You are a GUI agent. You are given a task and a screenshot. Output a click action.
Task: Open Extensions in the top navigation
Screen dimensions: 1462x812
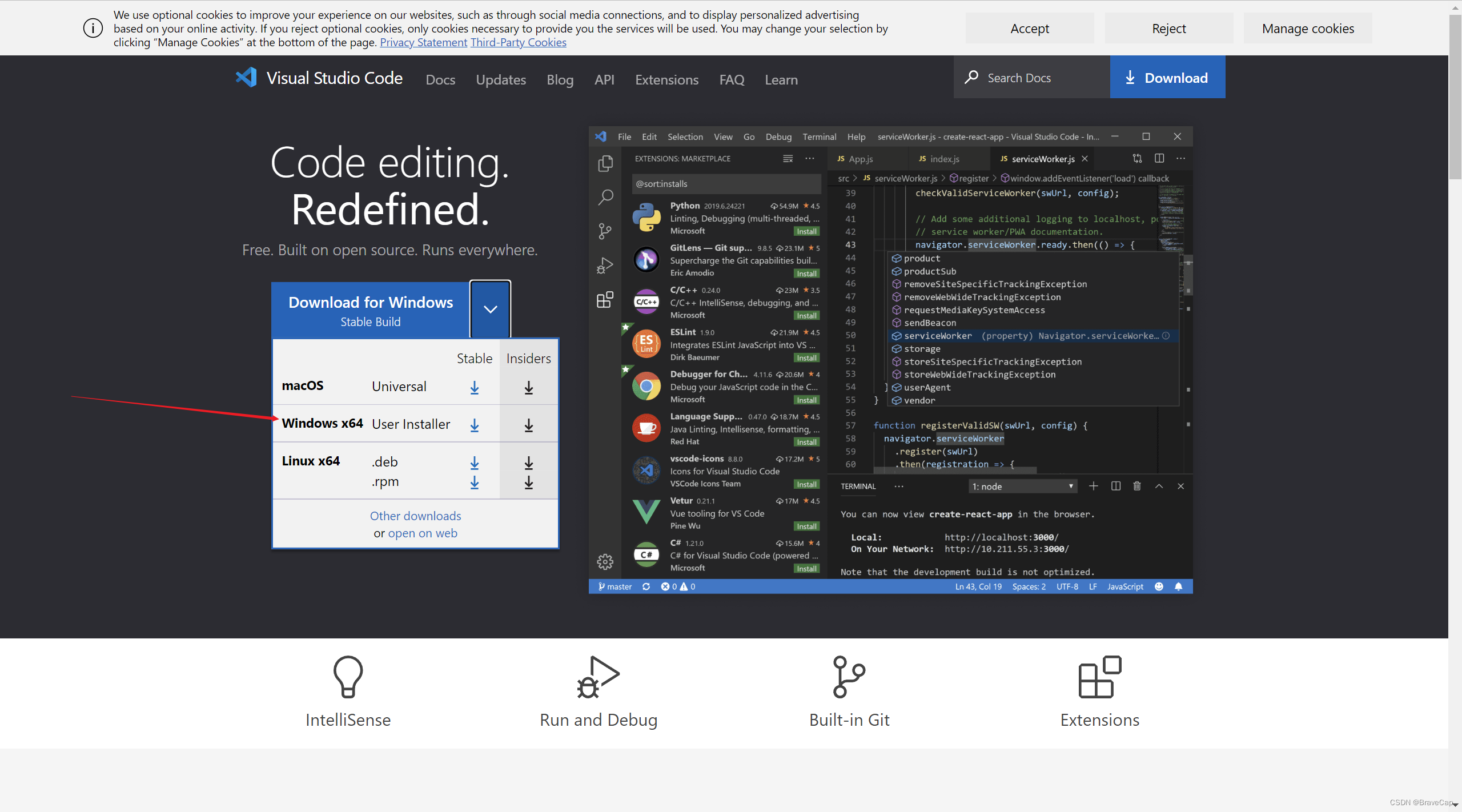point(666,79)
